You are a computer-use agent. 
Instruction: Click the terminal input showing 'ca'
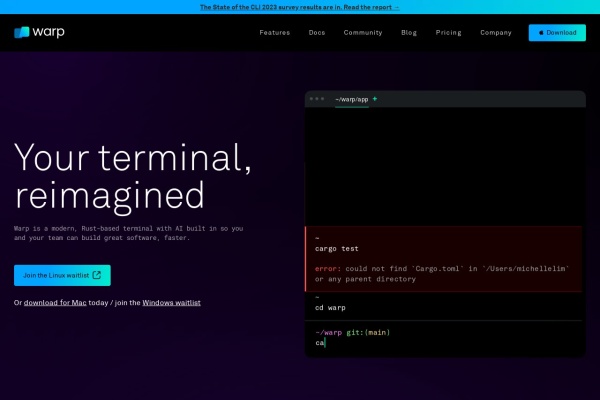point(320,343)
